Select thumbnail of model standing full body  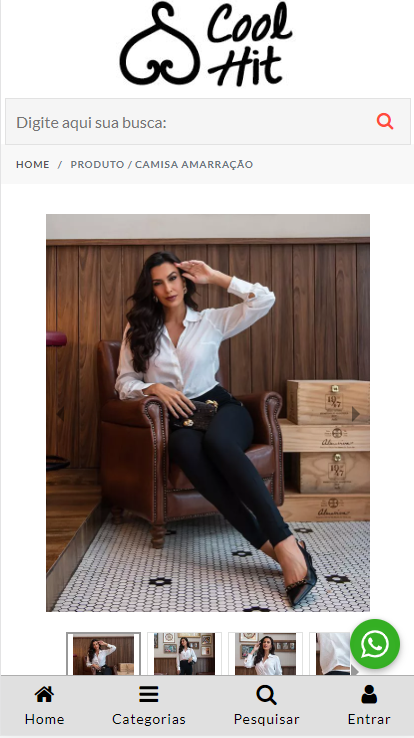pos(184,654)
